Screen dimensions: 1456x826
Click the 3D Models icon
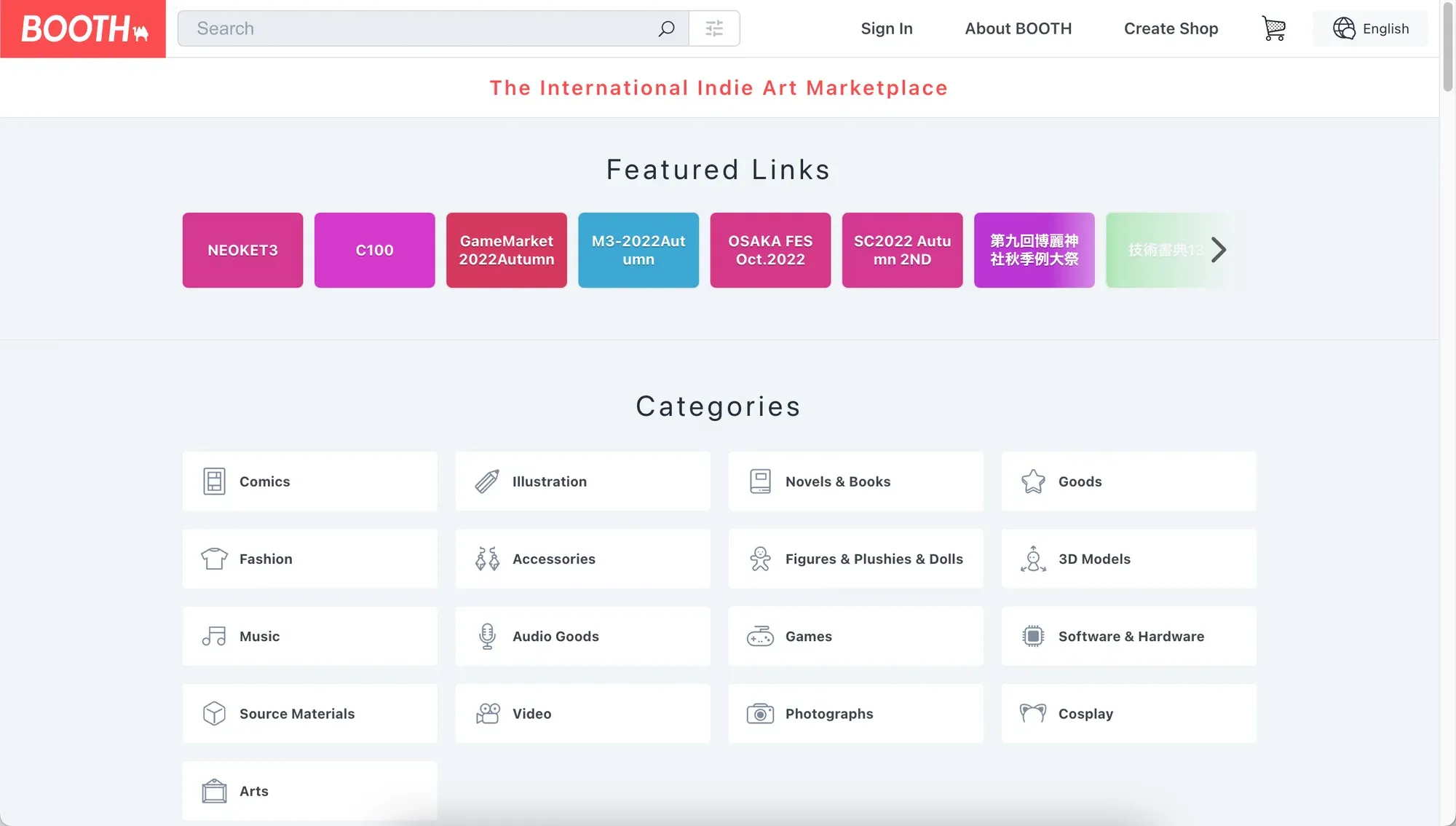[x=1033, y=559]
